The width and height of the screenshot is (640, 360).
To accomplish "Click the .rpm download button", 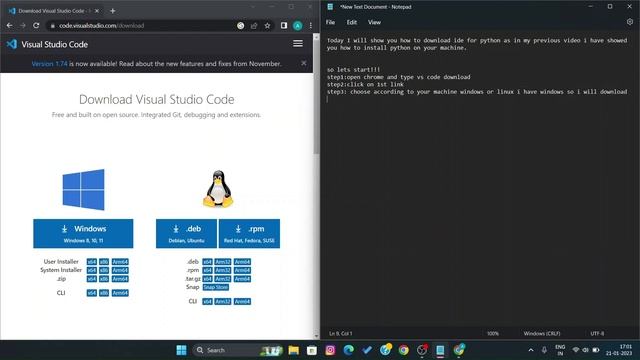I will click(249, 233).
